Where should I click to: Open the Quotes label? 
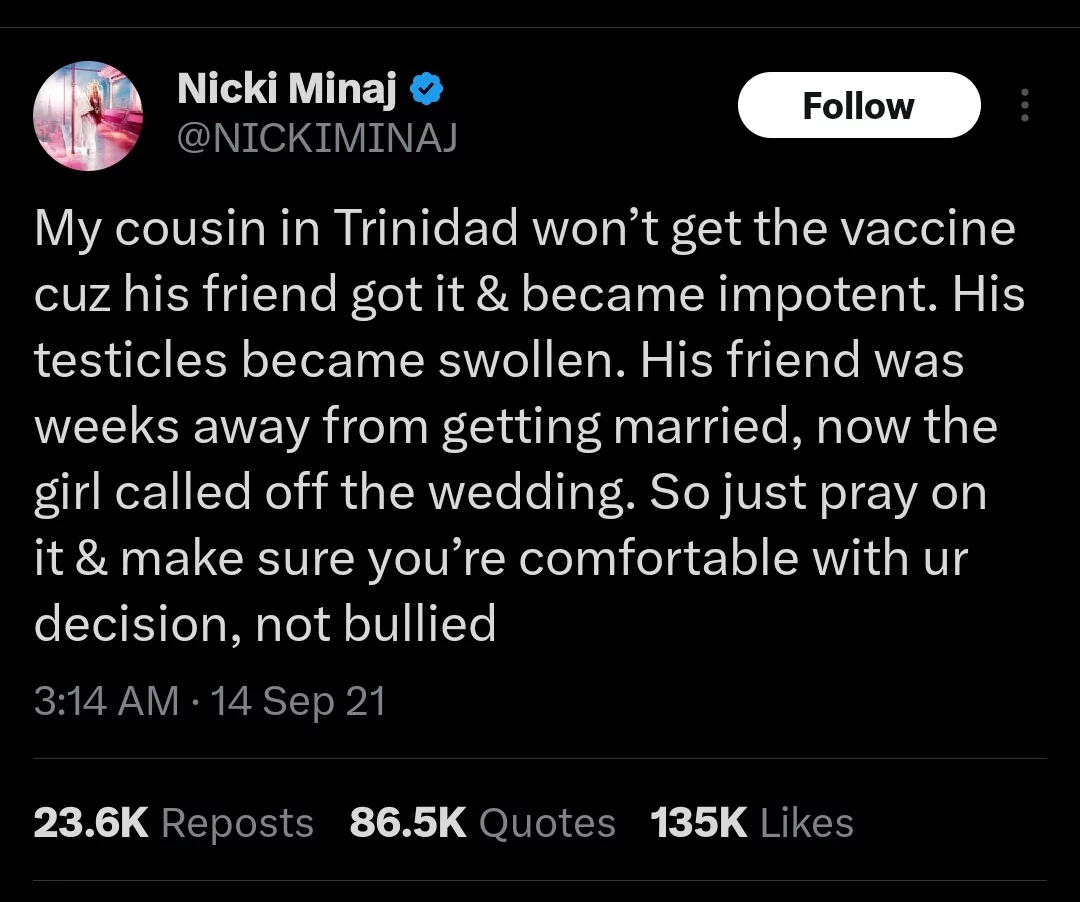click(547, 822)
